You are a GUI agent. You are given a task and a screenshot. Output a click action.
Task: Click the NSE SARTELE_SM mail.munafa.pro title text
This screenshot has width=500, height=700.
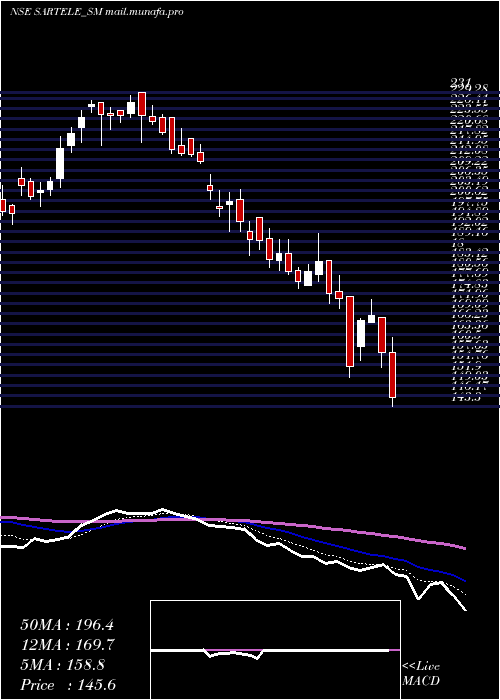pyautogui.click(x=96, y=12)
